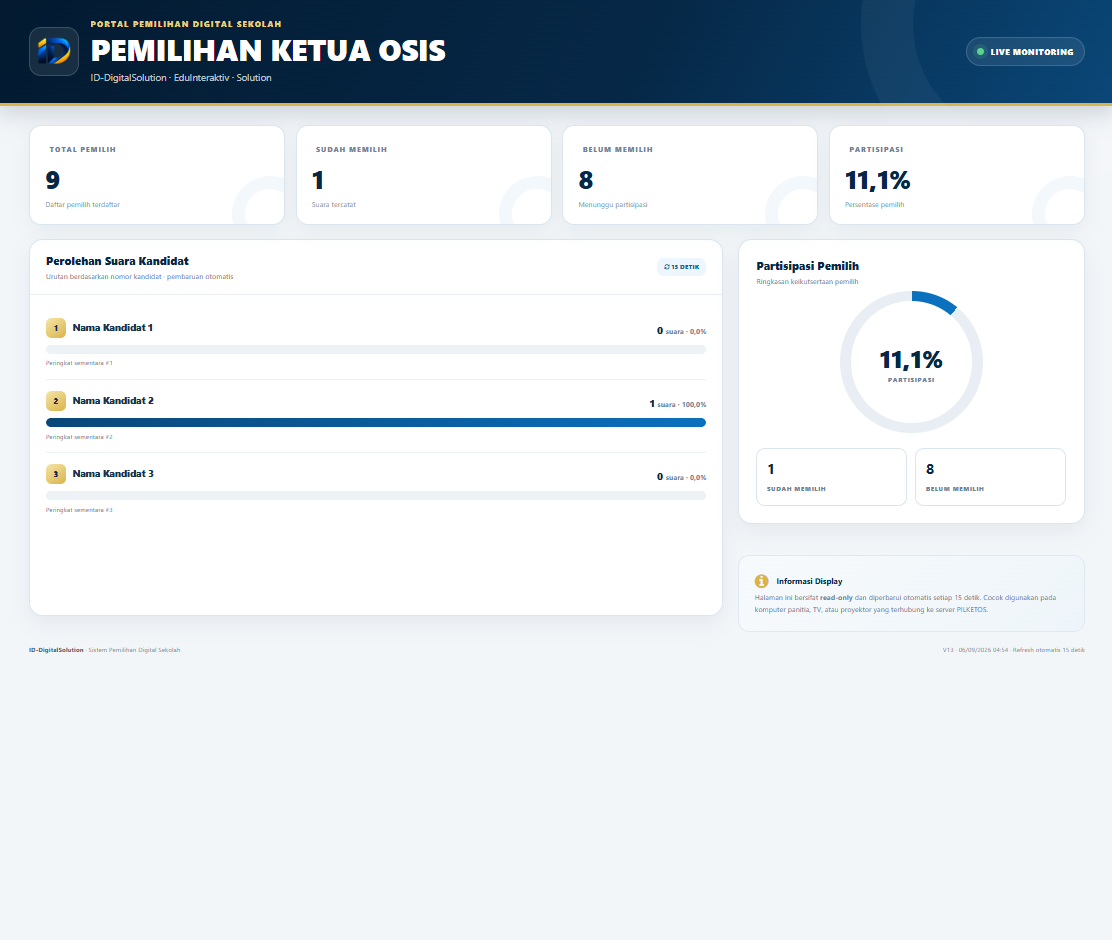Click "Ringkasan keikutsertaan pemilih" subtitle
Screen dimensions: 1112x940
tap(807, 282)
